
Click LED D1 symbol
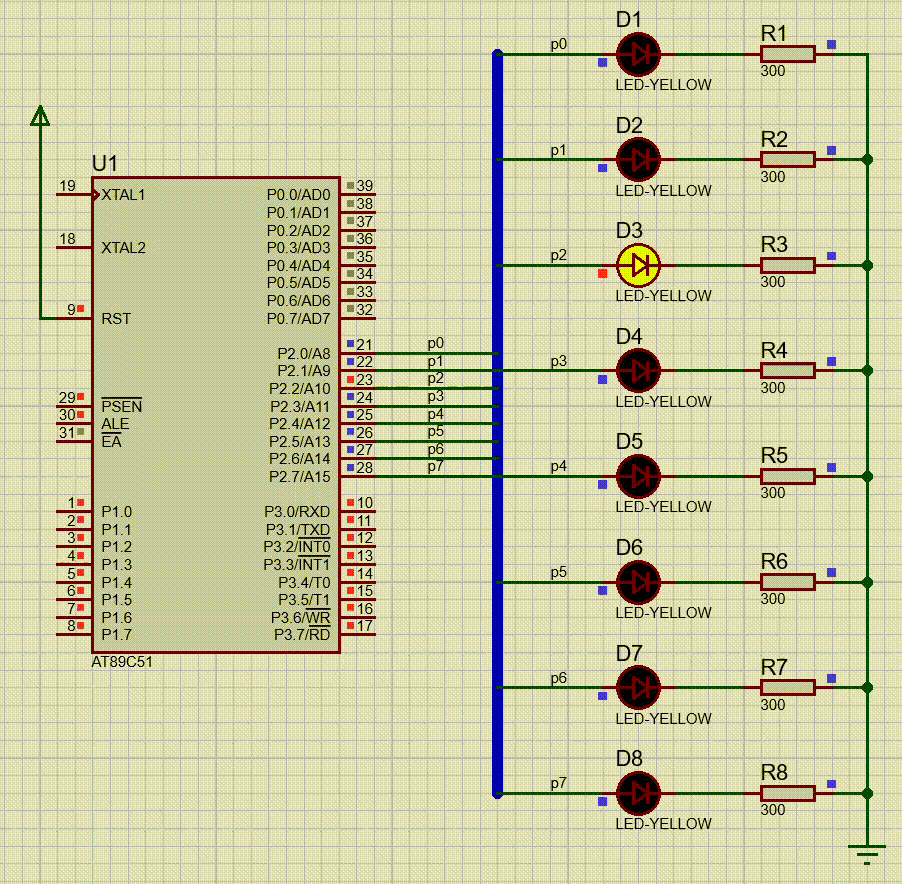coord(638,55)
